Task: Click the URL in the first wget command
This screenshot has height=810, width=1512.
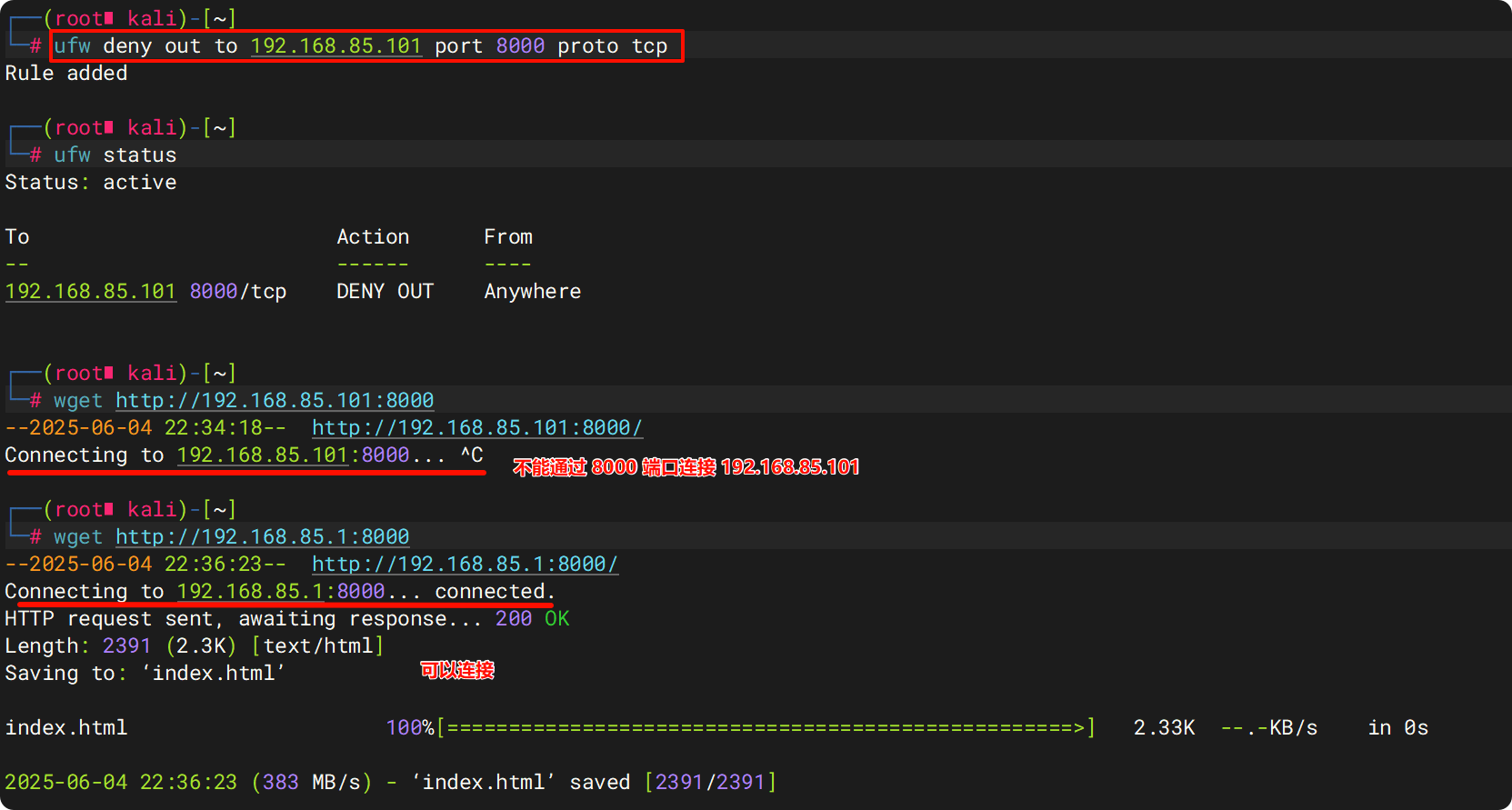Action: click(x=275, y=401)
